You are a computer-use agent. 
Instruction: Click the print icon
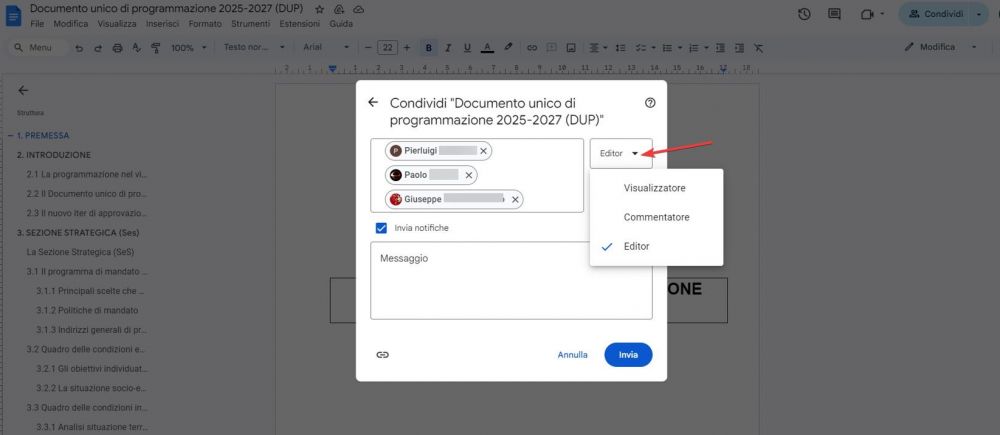tap(117, 48)
